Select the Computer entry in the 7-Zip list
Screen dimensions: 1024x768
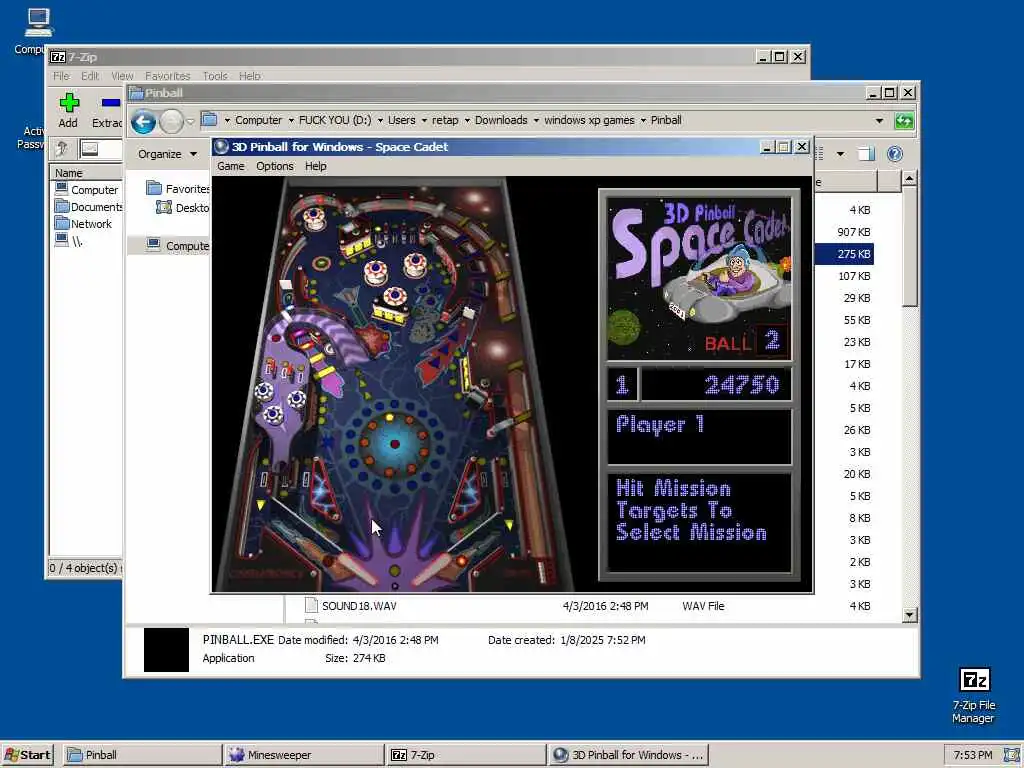point(87,189)
